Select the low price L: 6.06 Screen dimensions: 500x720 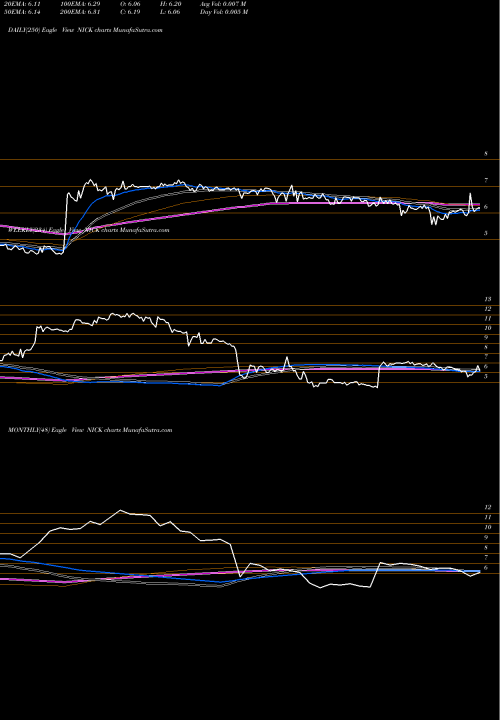[170, 12]
